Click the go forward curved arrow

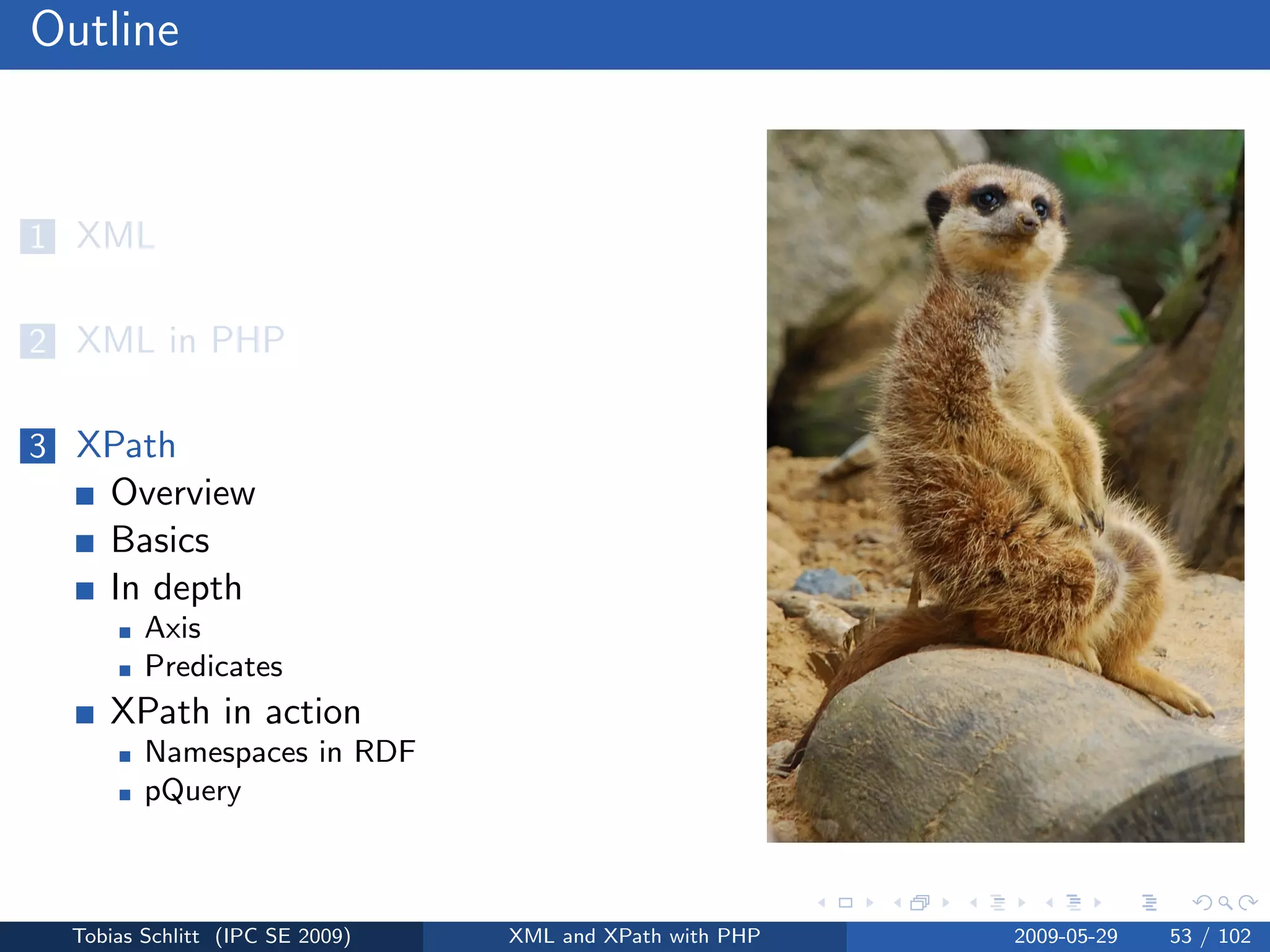point(1248,903)
